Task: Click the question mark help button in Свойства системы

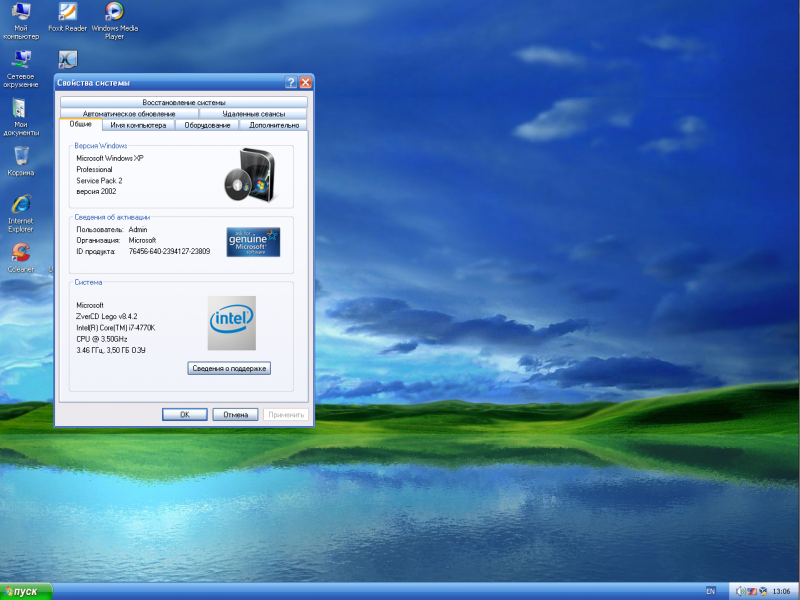Action: click(291, 82)
